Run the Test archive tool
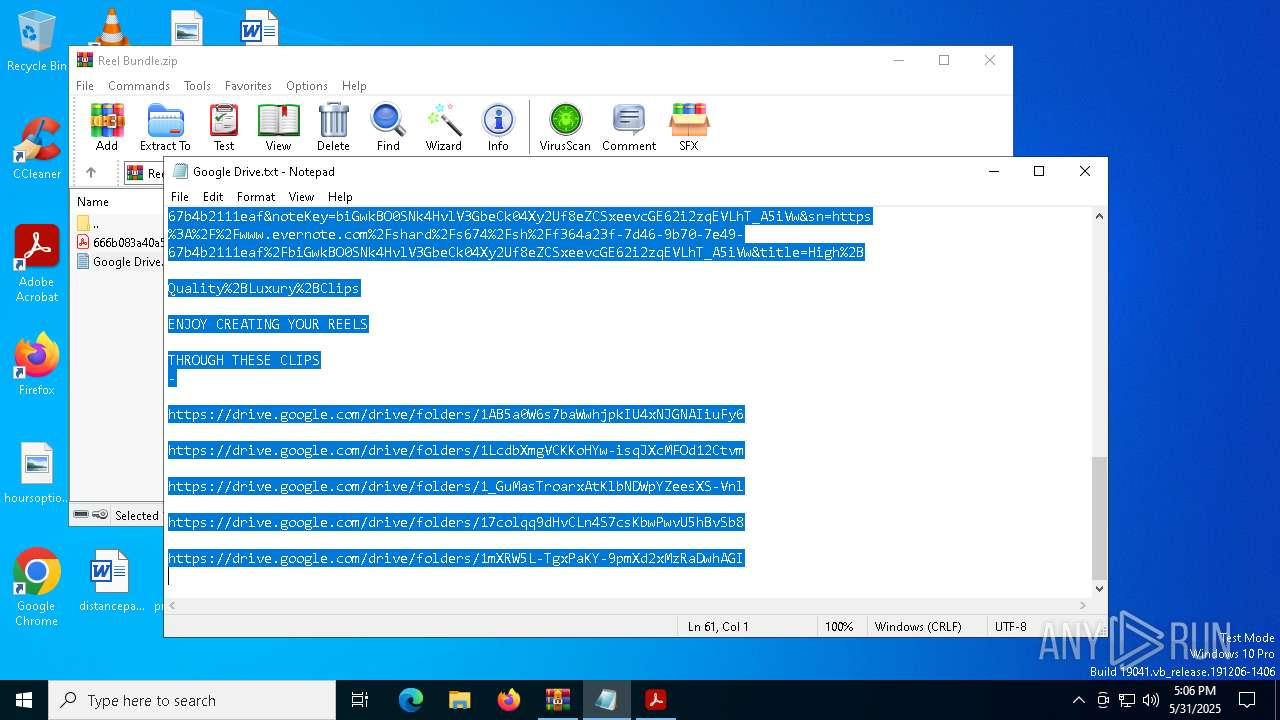Image resolution: width=1280 pixels, height=720 pixels. 224,127
